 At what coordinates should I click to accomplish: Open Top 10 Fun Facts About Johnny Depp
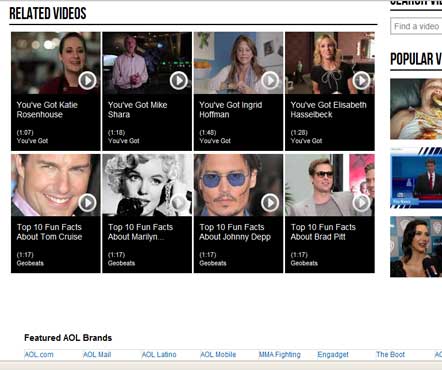click(x=235, y=232)
